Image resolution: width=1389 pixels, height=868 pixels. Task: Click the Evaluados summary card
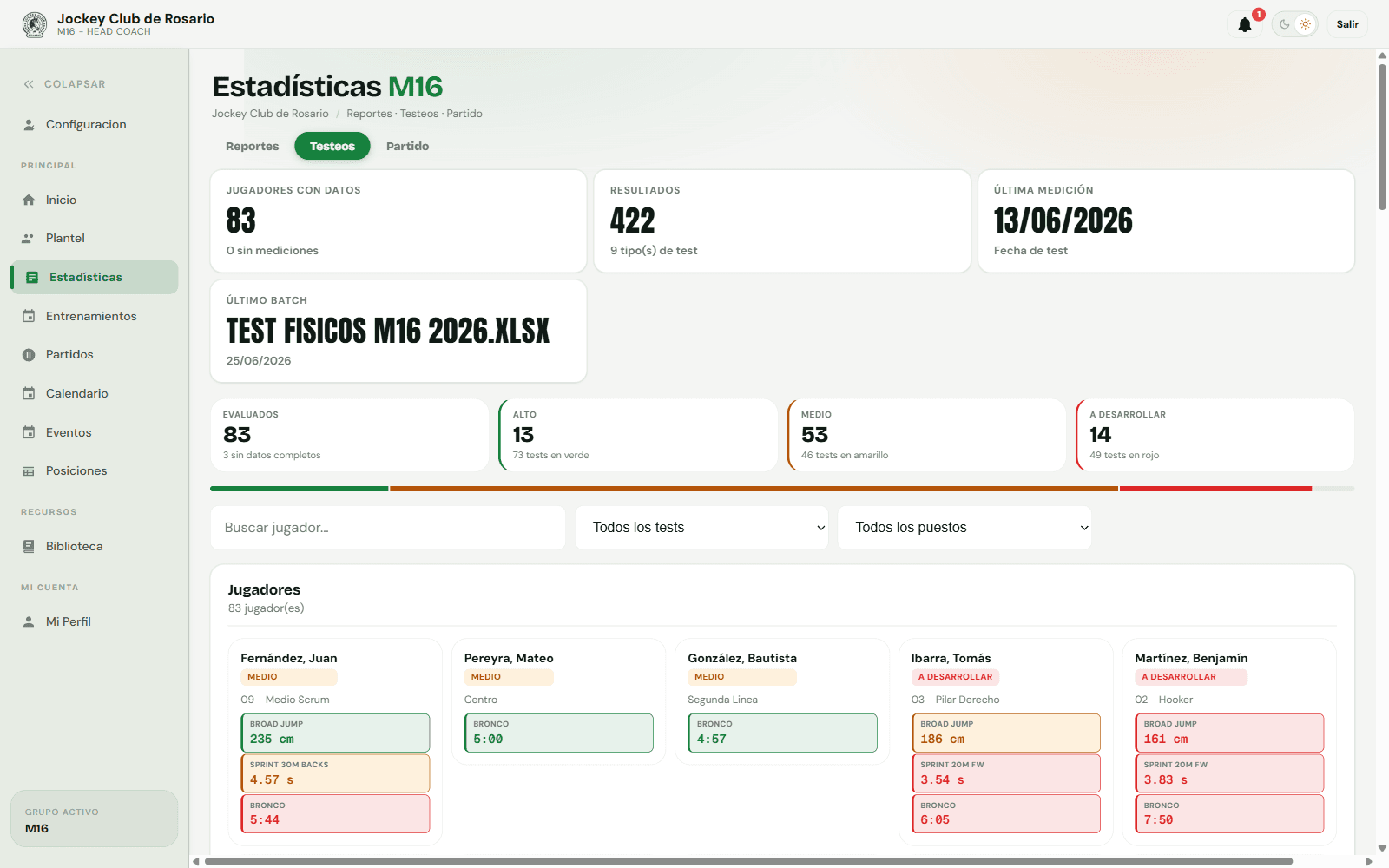click(350, 435)
